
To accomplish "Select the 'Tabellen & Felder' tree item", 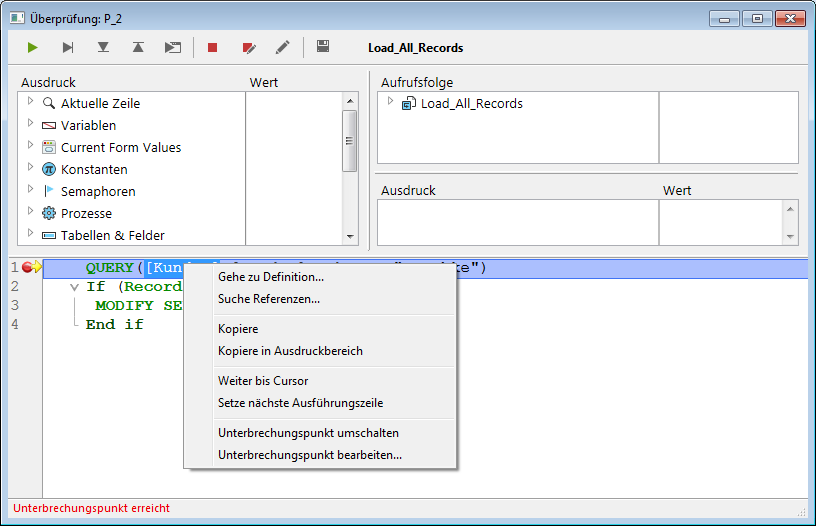I will (112, 235).
